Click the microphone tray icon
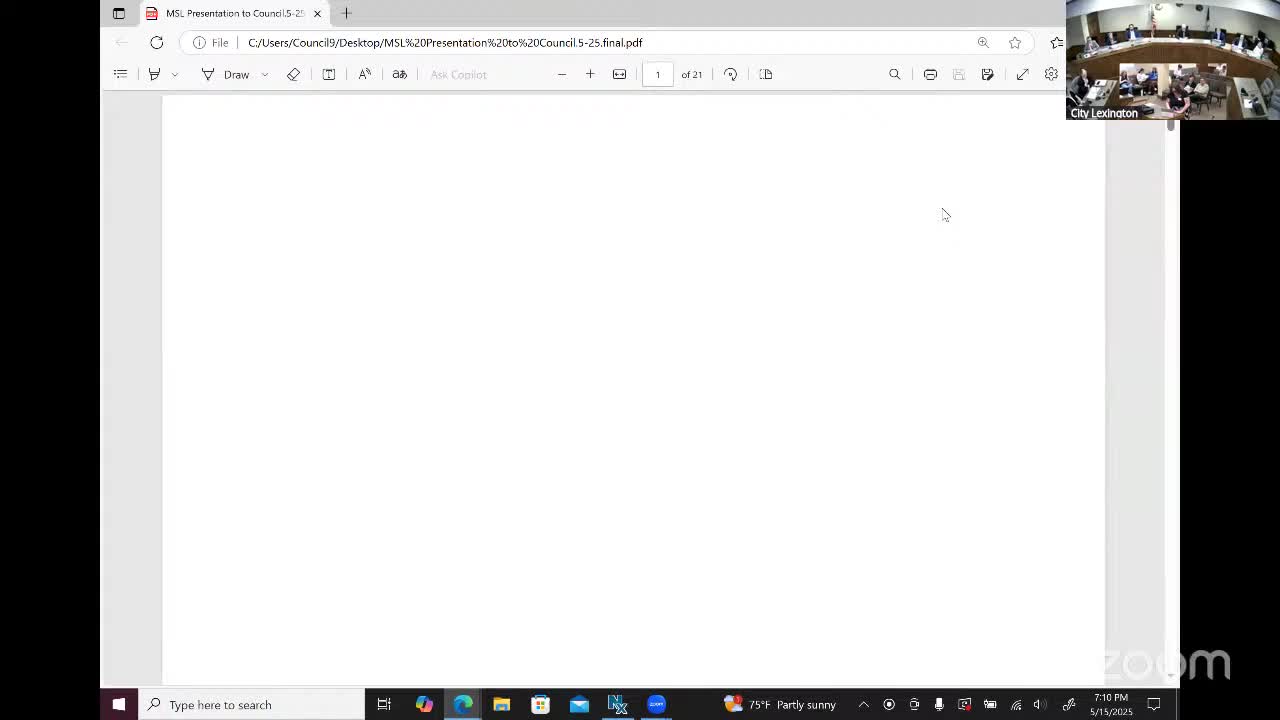The image size is (1280, 720). pyautogui.click(x=939, y=704)
